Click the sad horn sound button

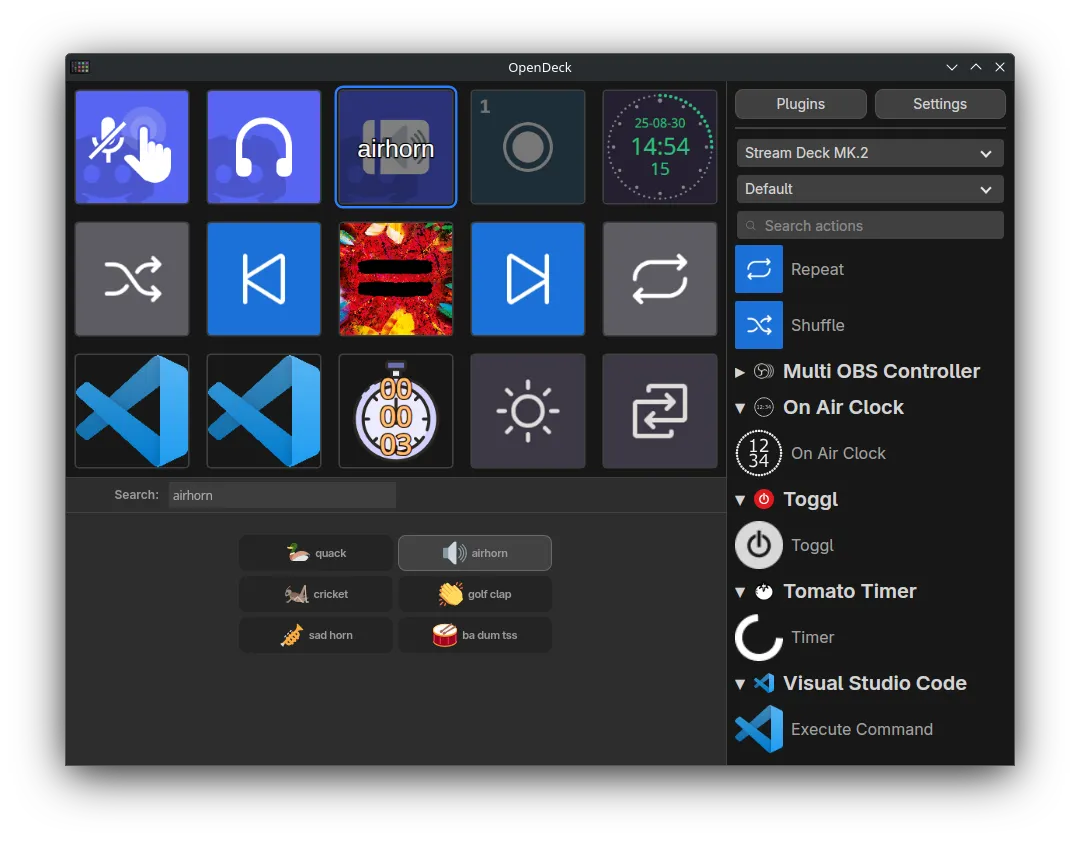click(315, 634)
